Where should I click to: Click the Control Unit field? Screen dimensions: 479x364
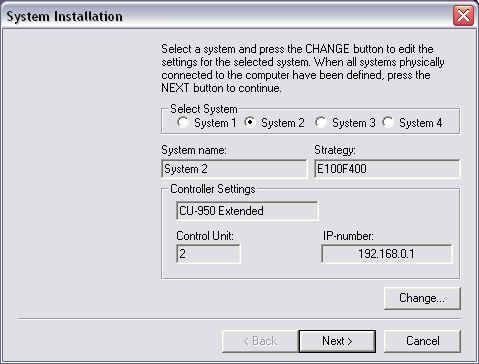pos(208,254)
